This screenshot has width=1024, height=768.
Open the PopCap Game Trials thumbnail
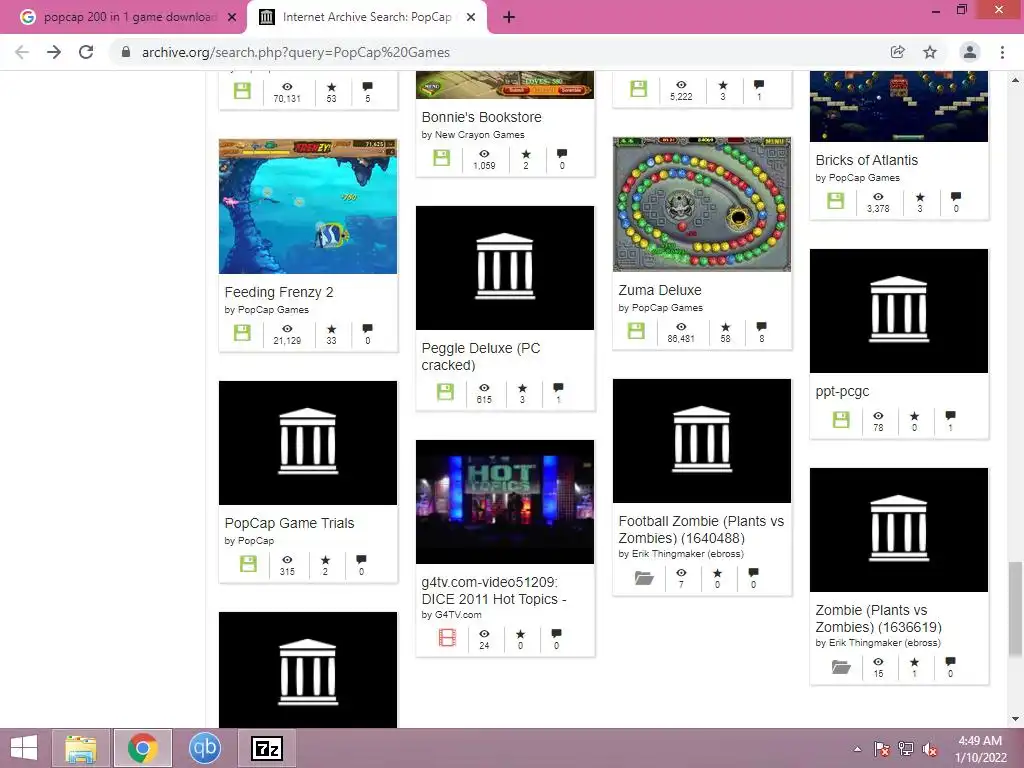tap(308, 443)
